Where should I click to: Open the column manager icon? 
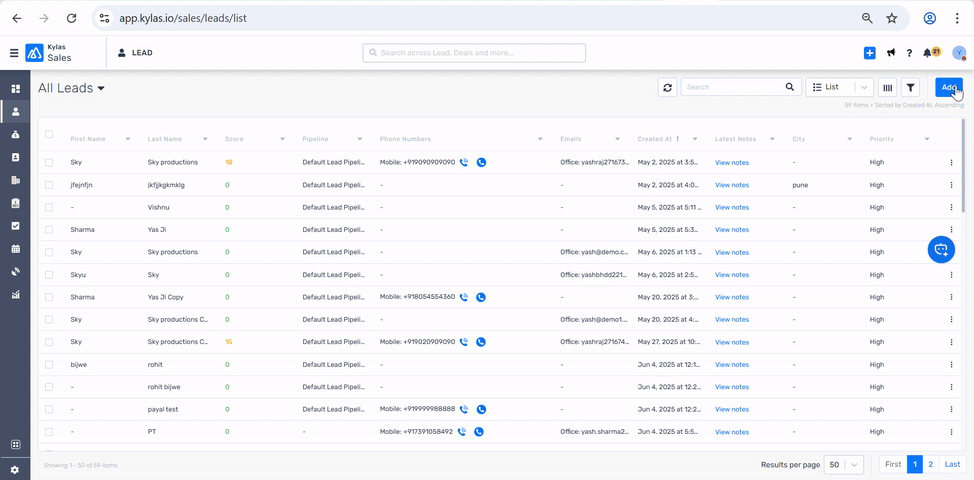888,88
